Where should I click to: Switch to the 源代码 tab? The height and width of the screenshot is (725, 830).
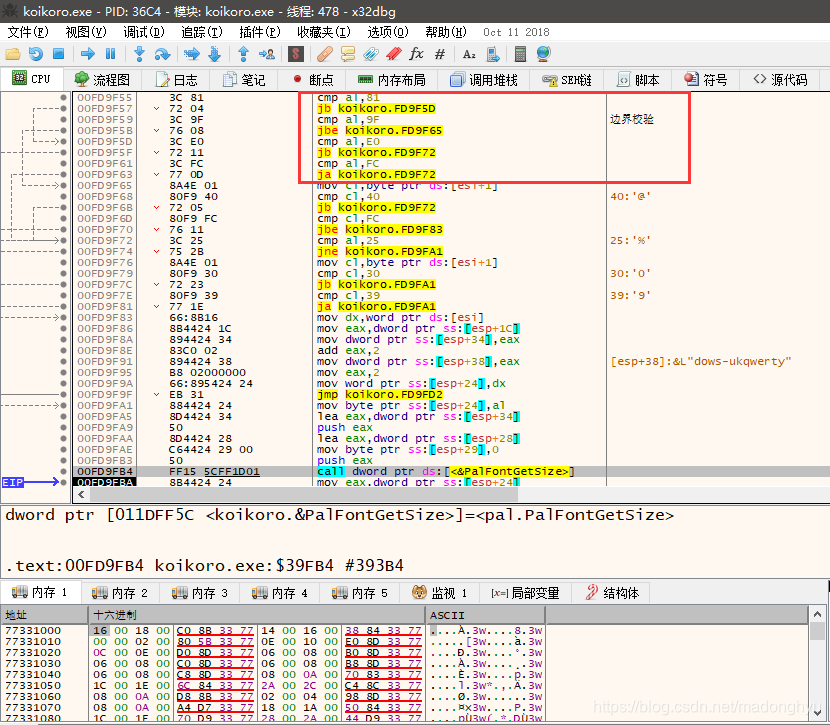coord(781,80)
